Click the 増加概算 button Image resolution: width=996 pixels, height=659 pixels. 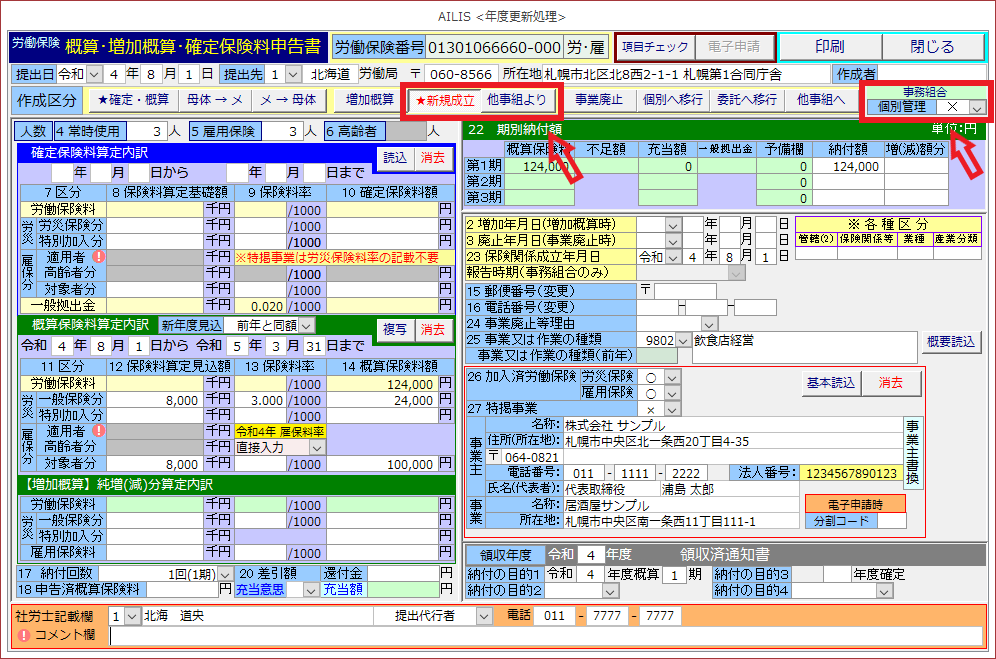[x=370, y=100]
